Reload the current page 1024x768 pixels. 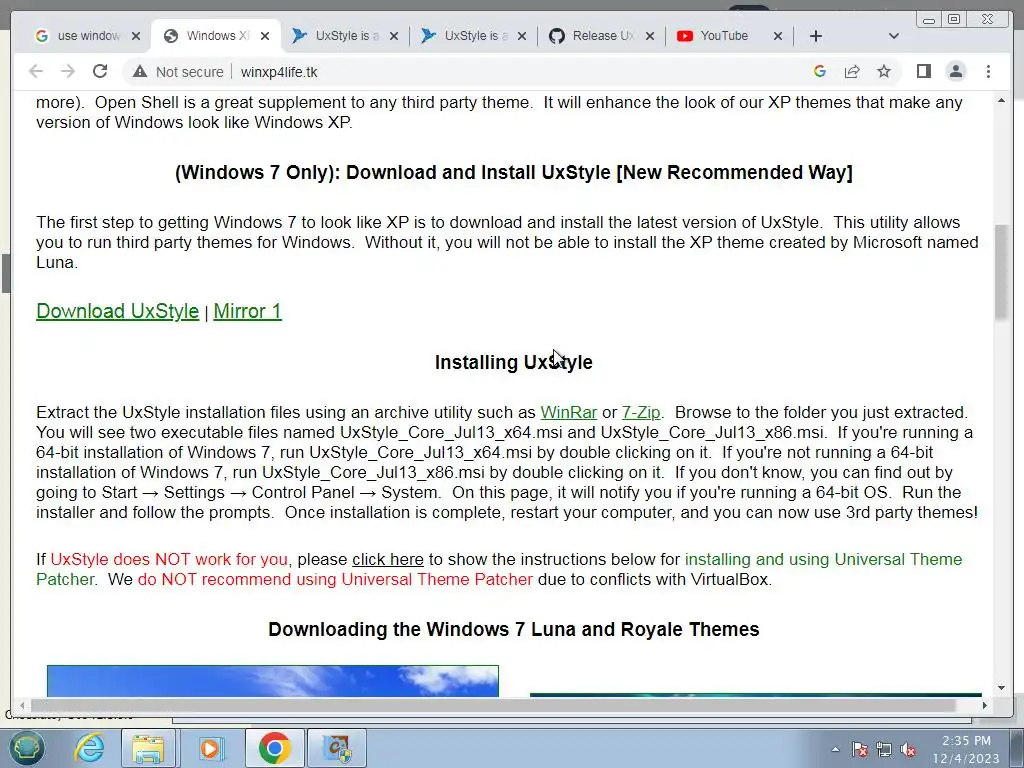pyautogui.click(x=100, y=71)
